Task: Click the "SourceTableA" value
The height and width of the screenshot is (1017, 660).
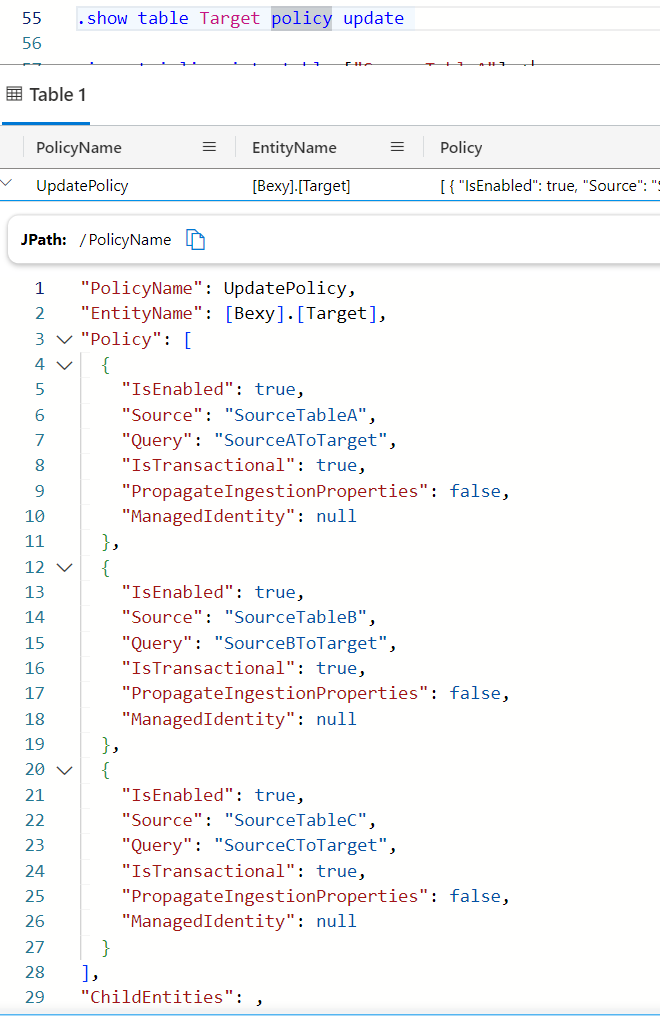Action: tap(296, 415)
